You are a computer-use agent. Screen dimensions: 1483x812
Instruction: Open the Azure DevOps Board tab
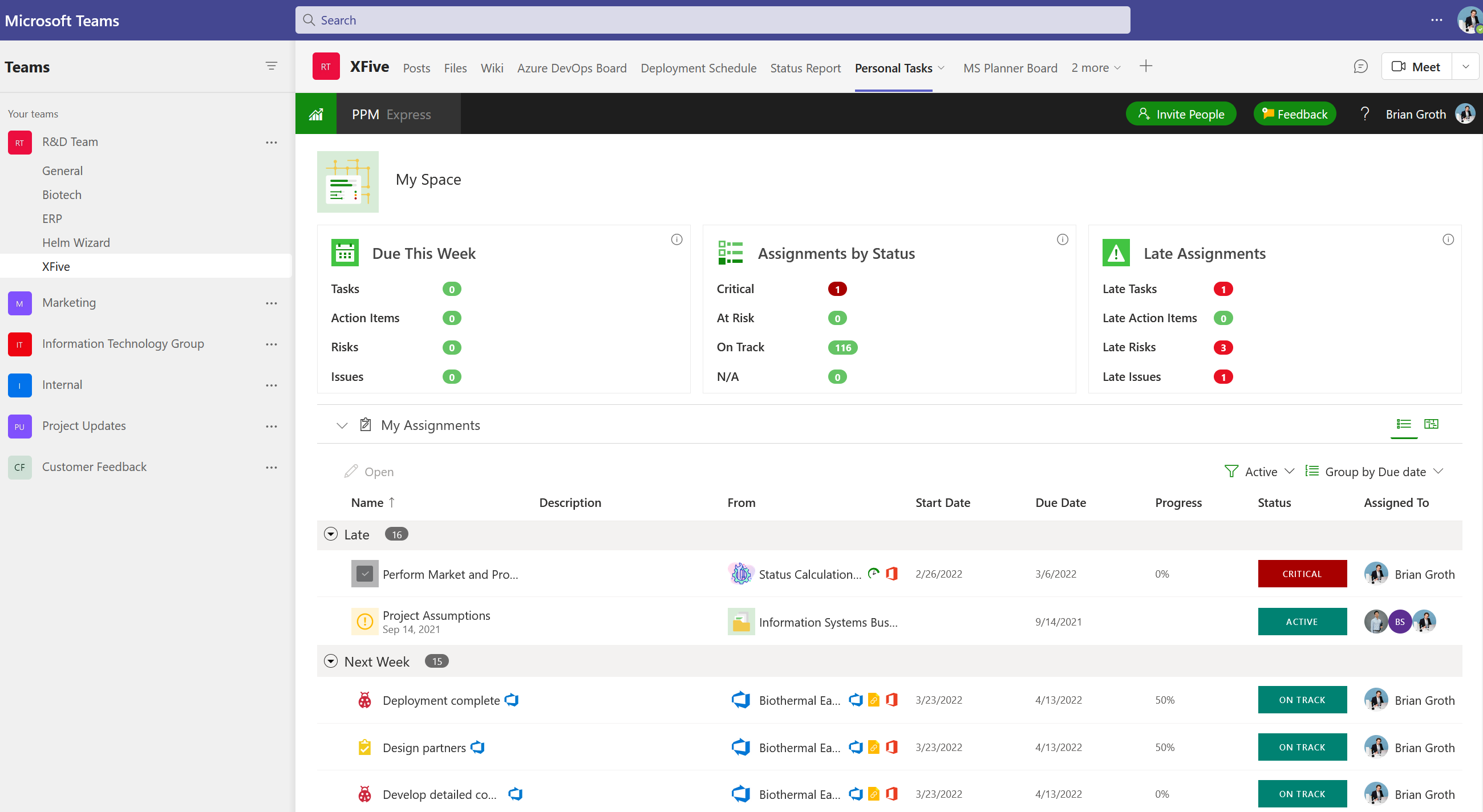click(x=572, y=68)
